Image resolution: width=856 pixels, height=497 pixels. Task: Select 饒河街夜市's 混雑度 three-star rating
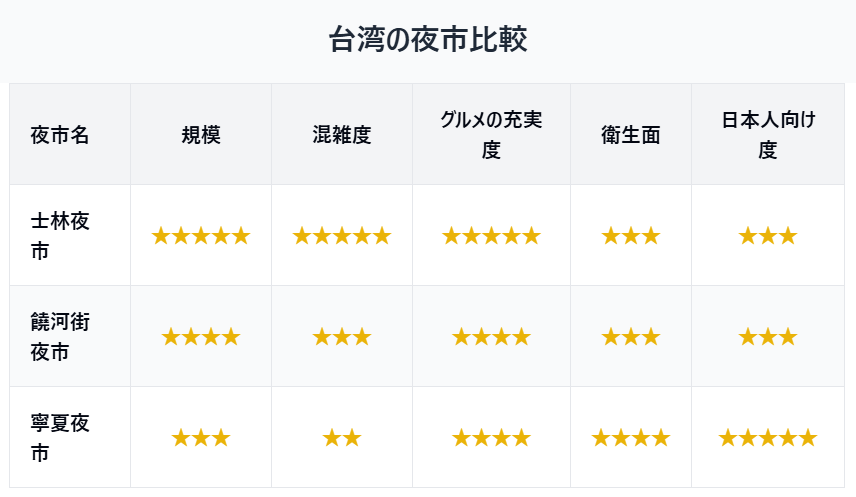tap(342, 337)
